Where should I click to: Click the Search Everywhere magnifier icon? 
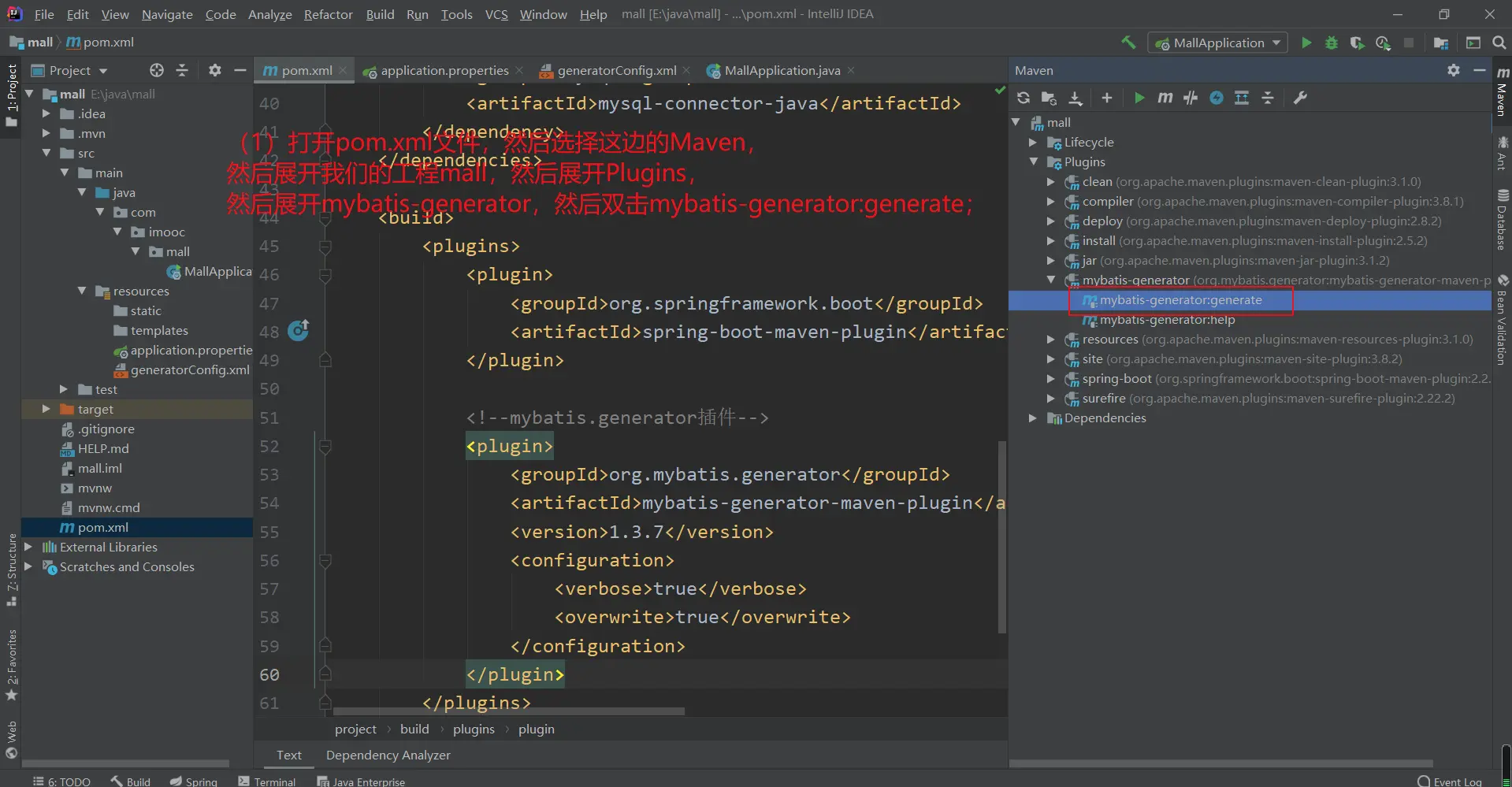(1499, 43)
